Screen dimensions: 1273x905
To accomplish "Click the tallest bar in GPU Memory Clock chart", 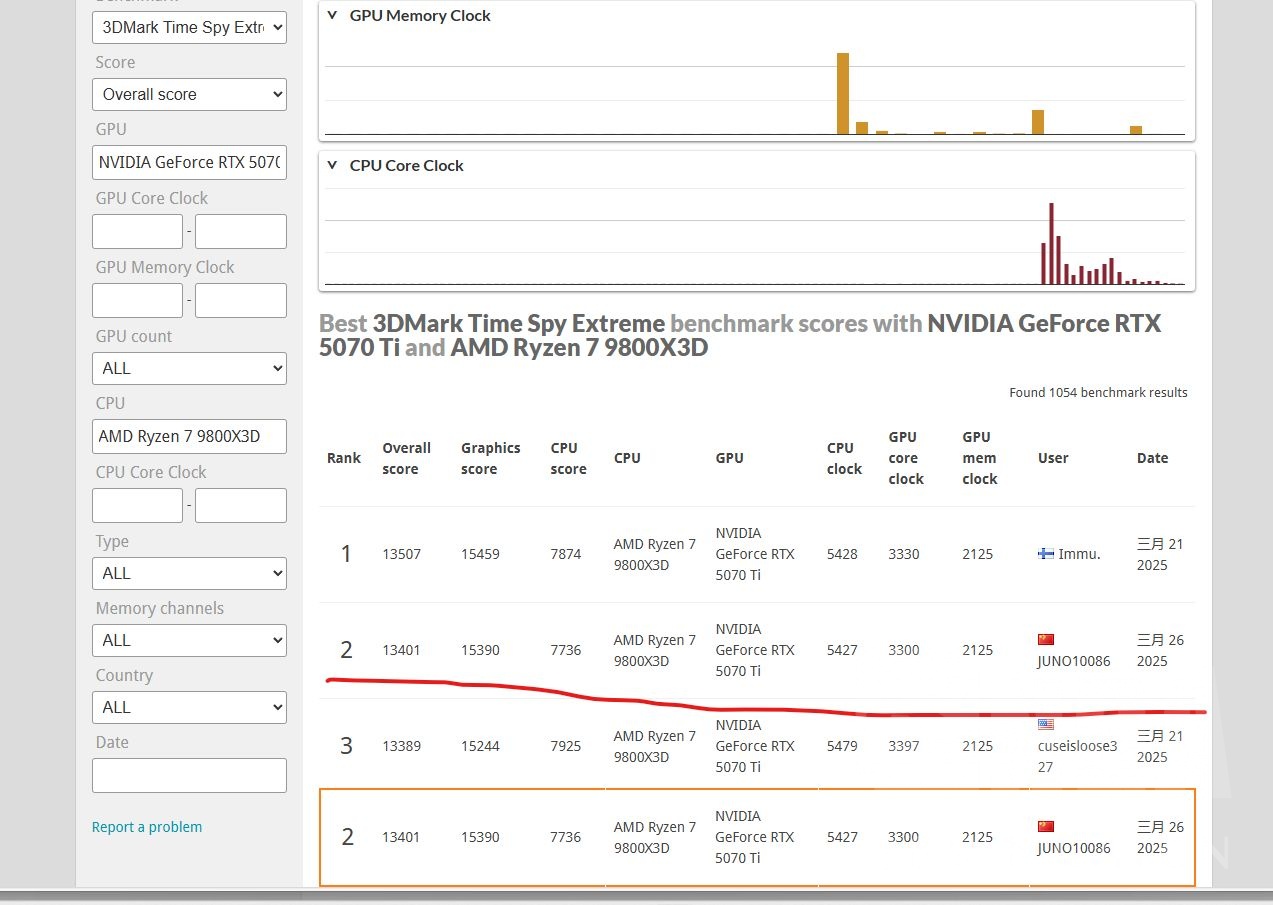I will (843, 93).
